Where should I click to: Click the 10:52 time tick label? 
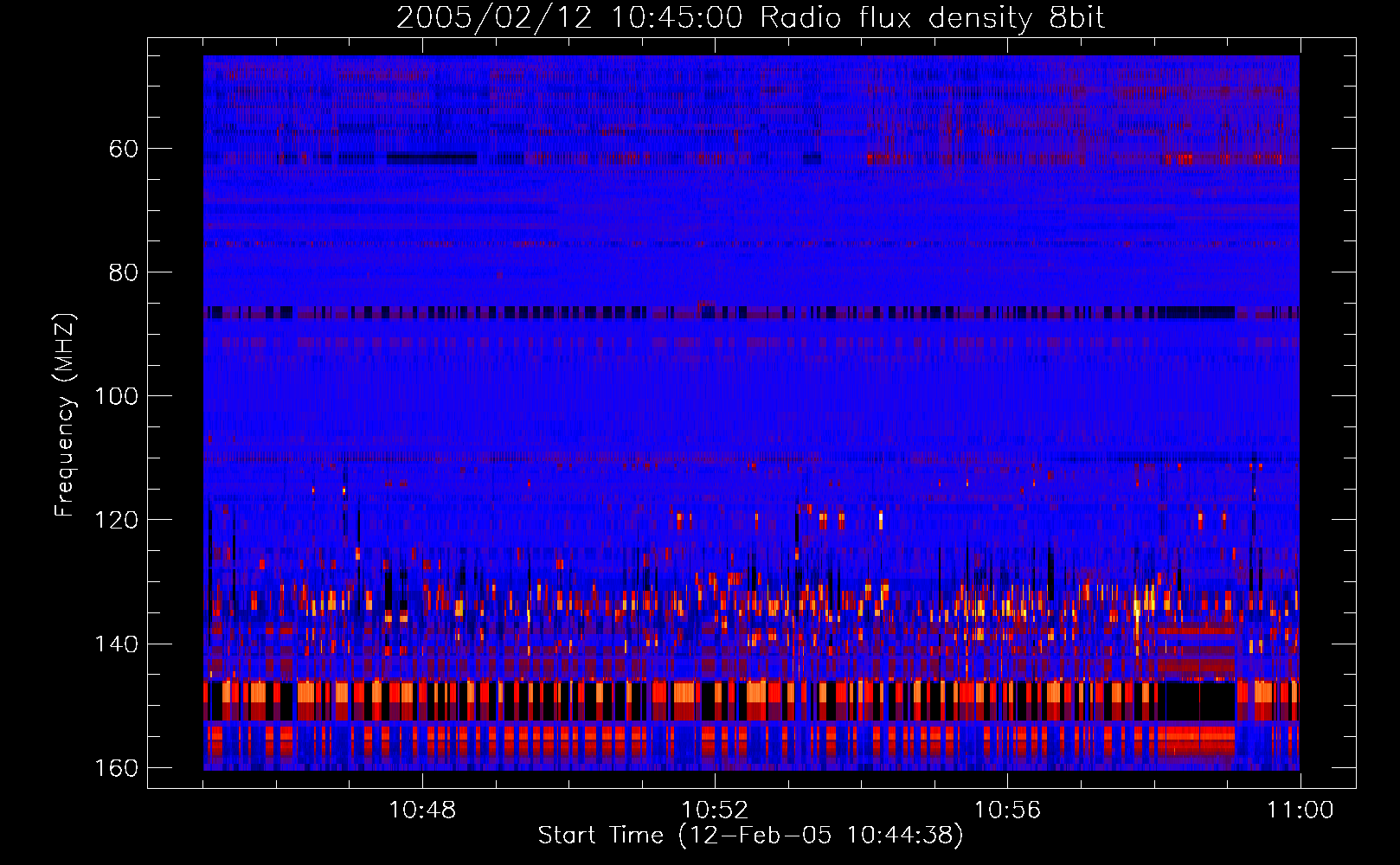point(715,811)
